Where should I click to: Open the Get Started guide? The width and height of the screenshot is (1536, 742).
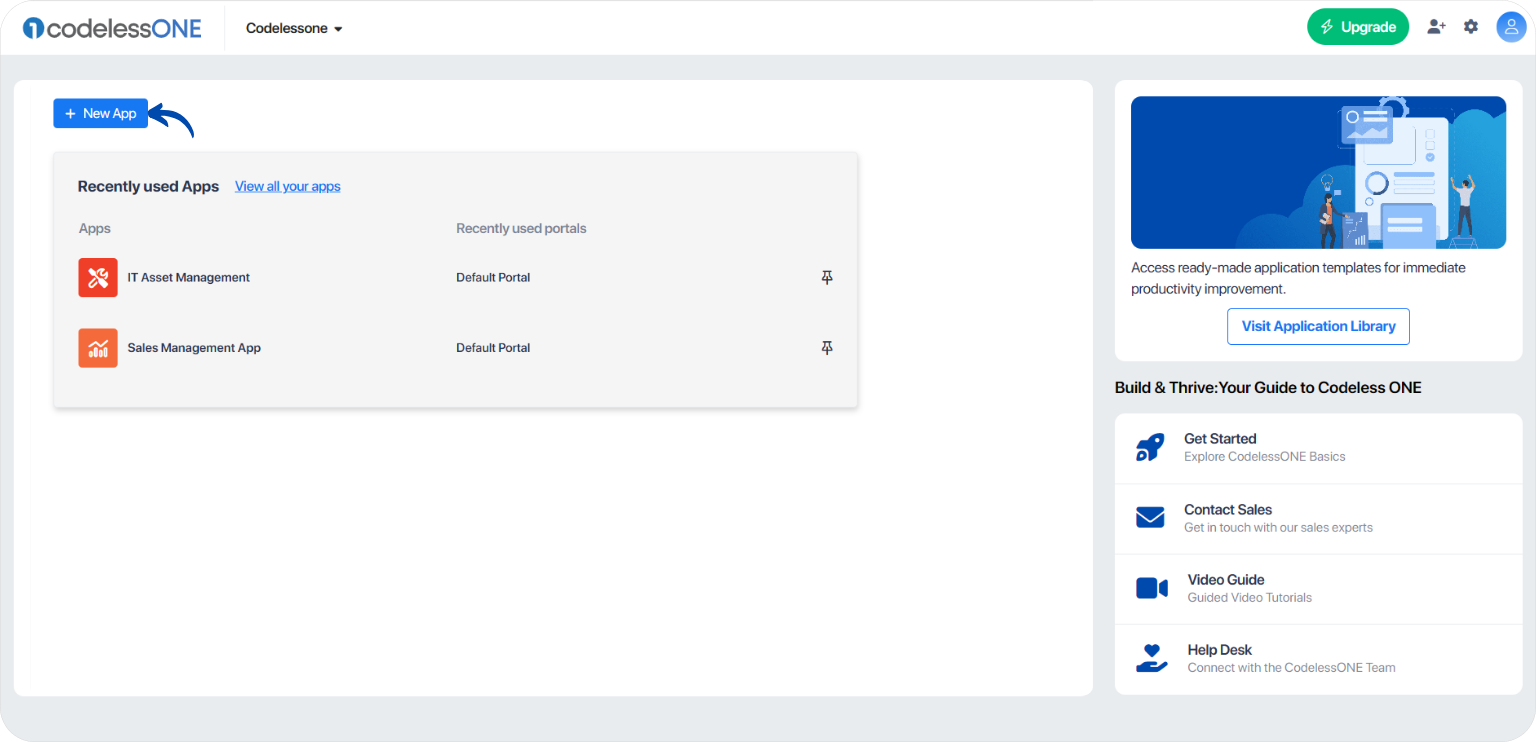click(1318, 448)
